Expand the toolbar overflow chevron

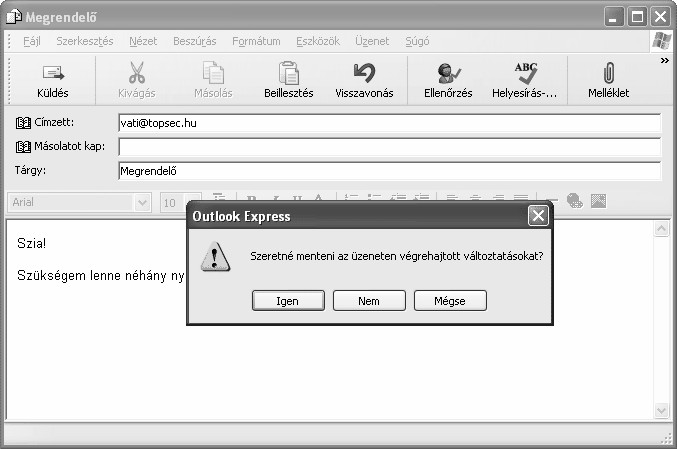(664, 60)
